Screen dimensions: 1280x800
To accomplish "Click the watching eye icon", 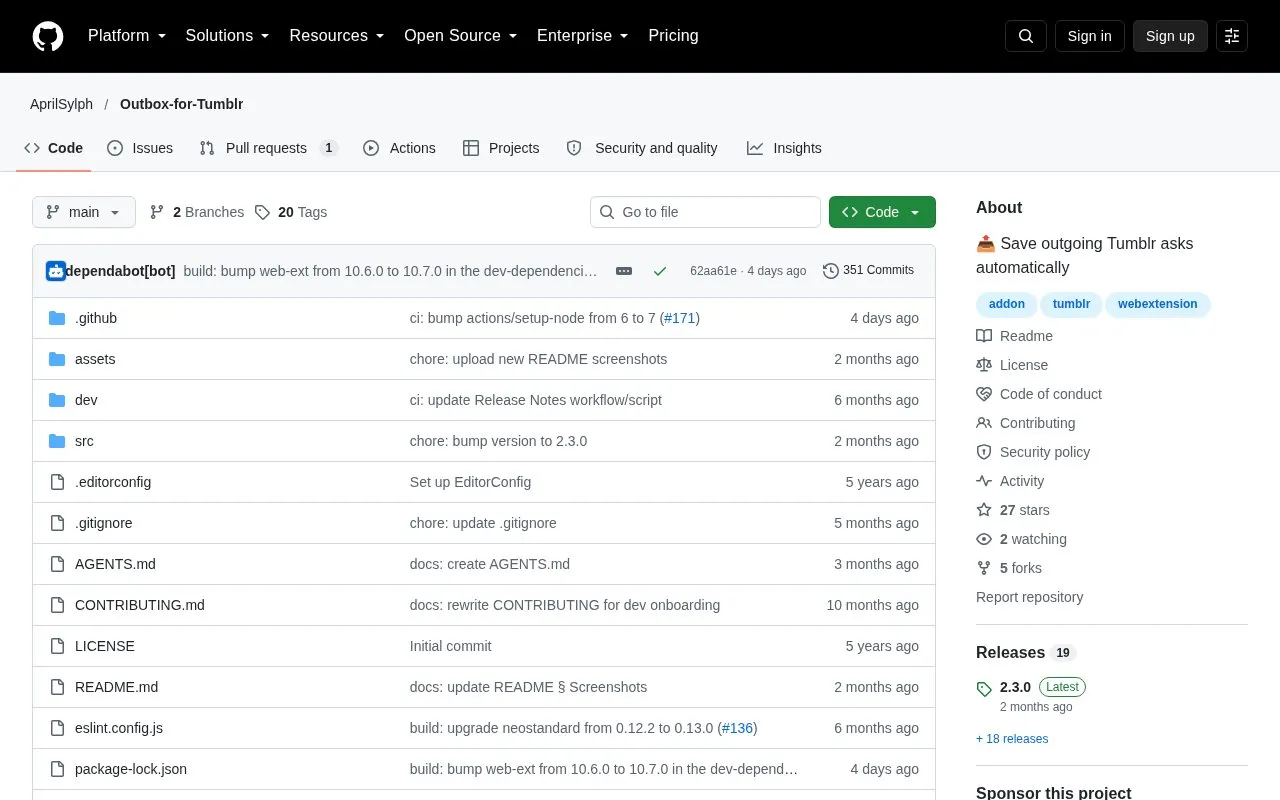I will pyautogui.click(x=984, y=539).
